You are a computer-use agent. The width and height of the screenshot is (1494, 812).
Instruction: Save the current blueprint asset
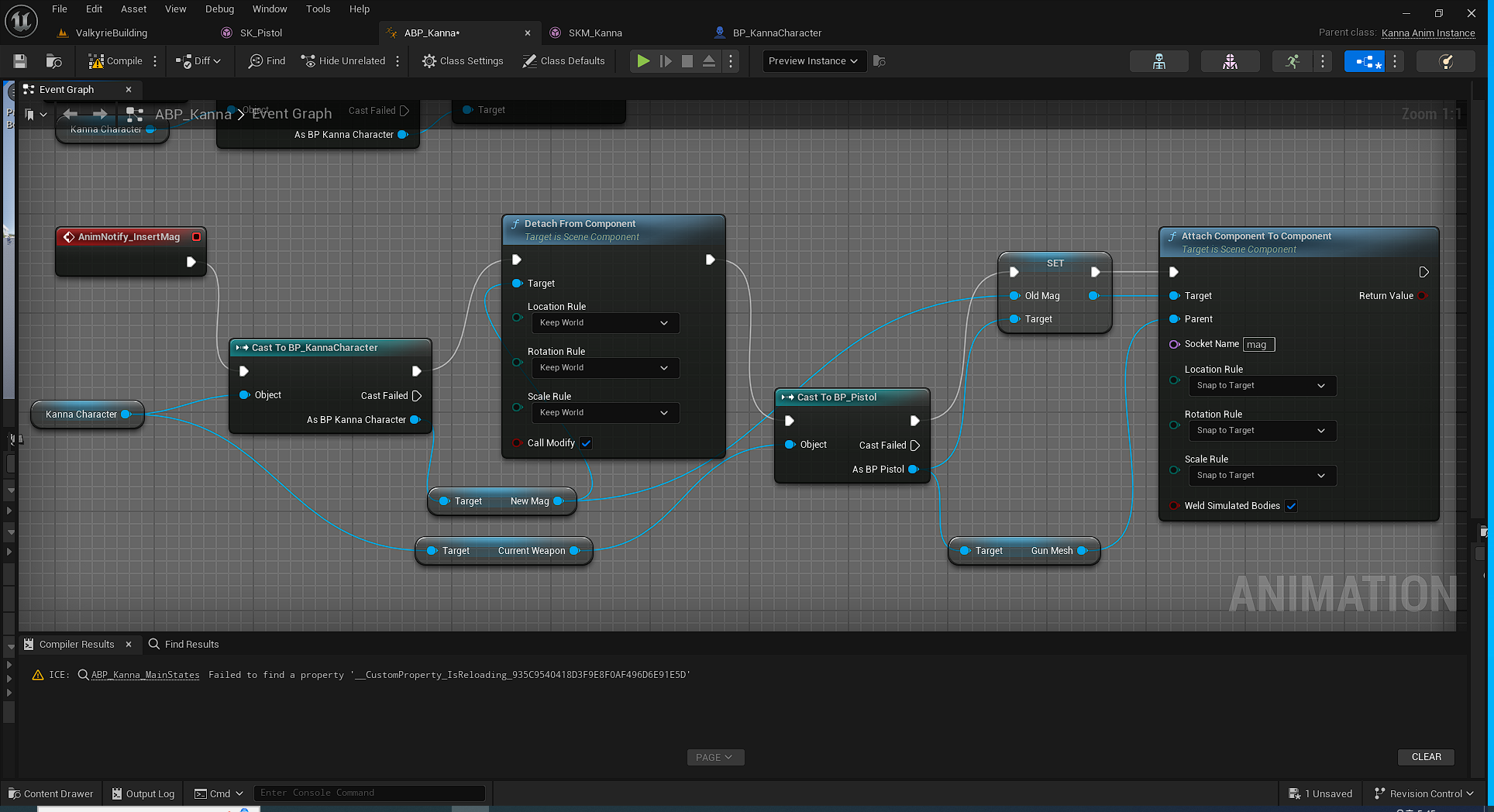click(20, 61)
